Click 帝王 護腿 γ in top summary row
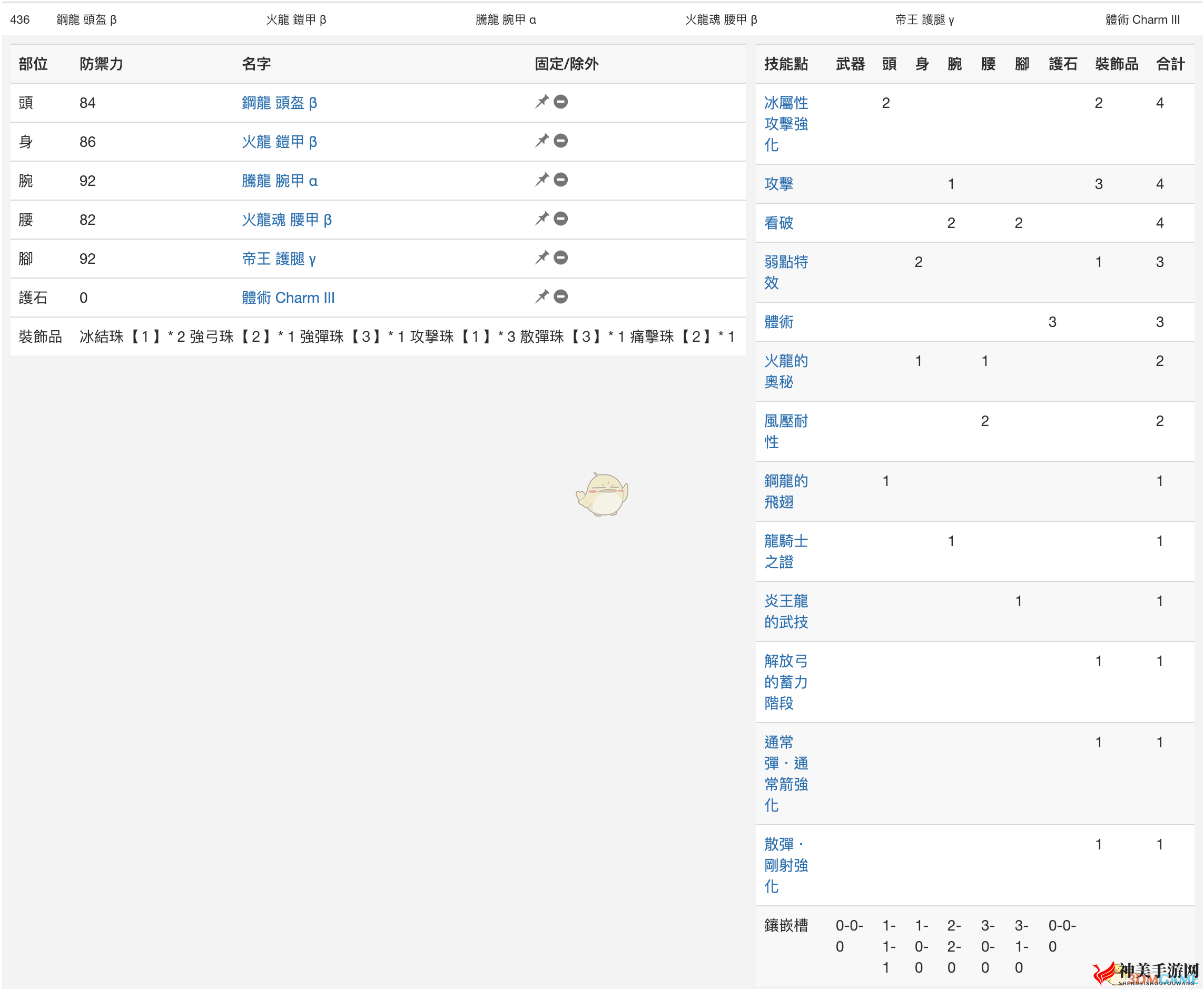The width and height of the screenshot is (1204, 989). 924,20
